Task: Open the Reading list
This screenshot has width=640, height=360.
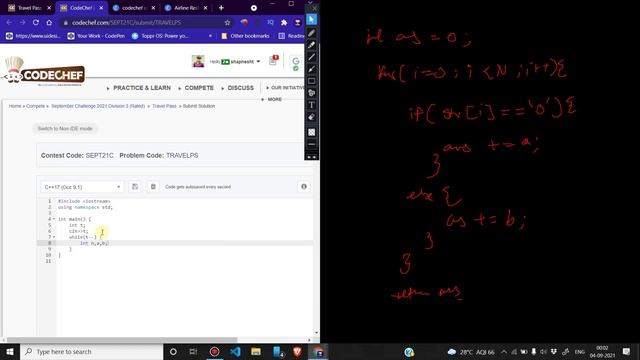Action: (291, 36)
